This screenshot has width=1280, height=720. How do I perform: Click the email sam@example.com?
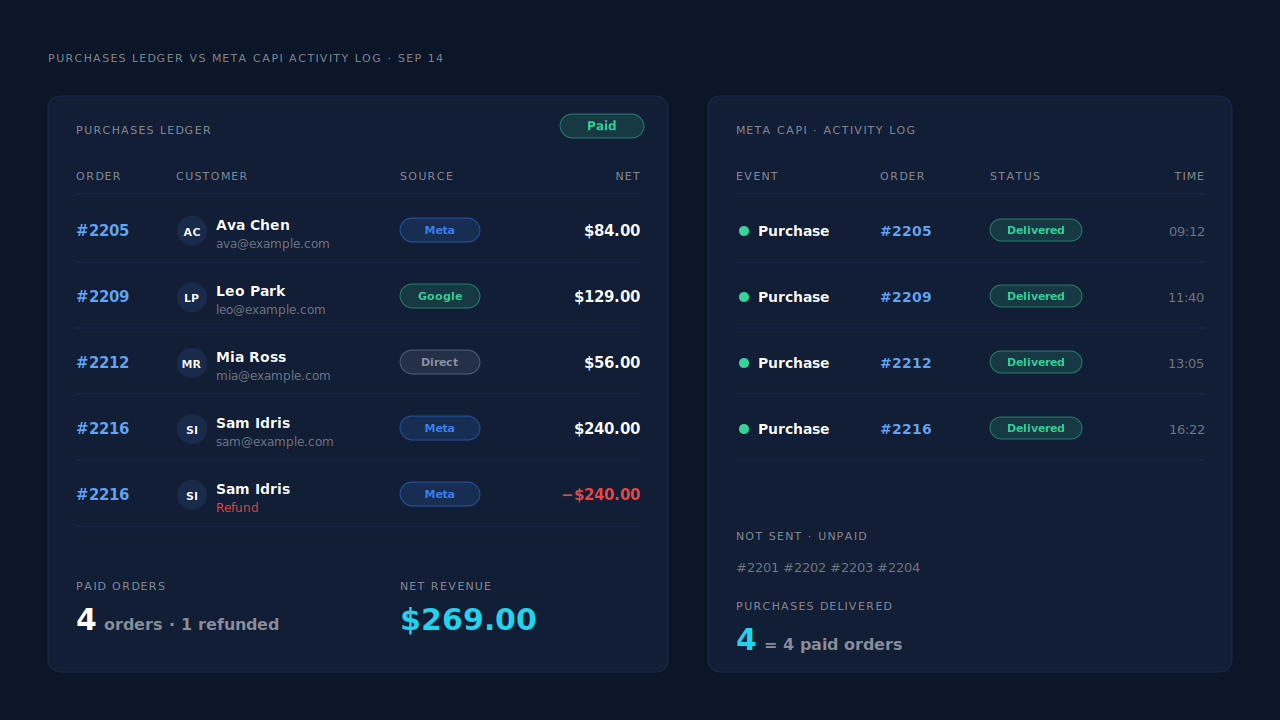click(x=275, y=442)
